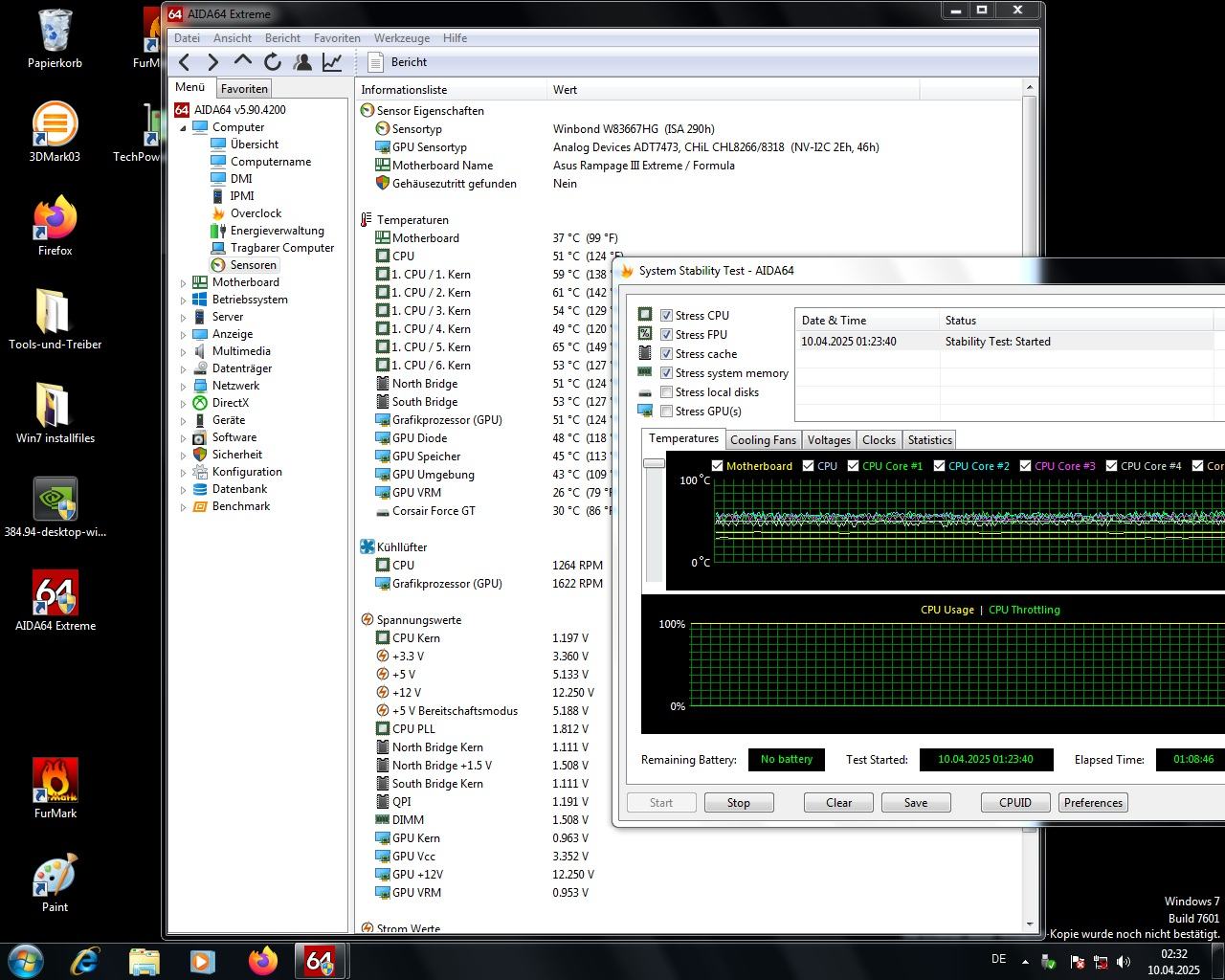Uncheck Stress CPU
Viewport: 1225px width, 980px height.
click(667, 315)
